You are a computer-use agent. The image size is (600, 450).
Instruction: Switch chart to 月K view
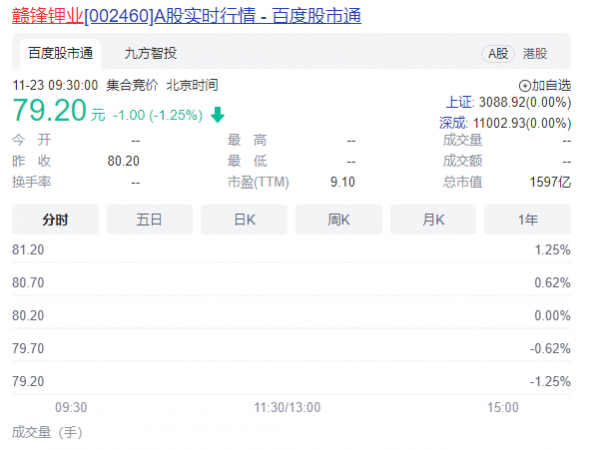coord(433,219)
